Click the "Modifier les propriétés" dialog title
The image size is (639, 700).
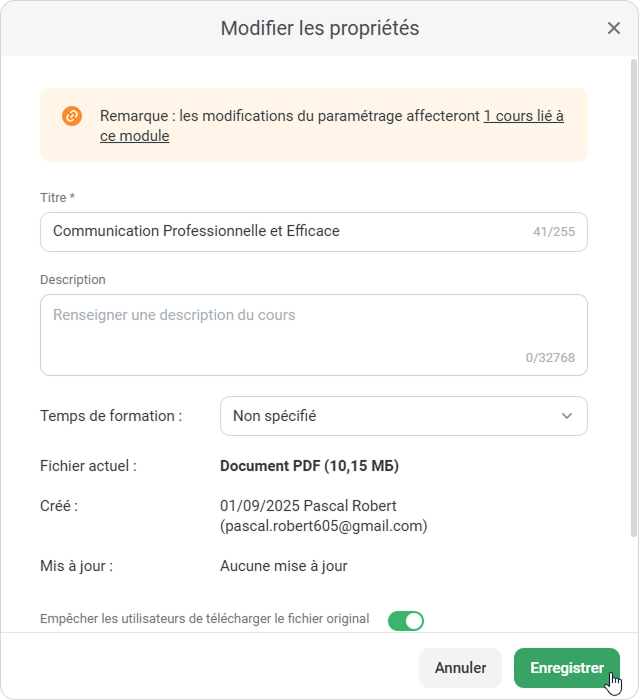pyautogui.click(x=320, y=28)
